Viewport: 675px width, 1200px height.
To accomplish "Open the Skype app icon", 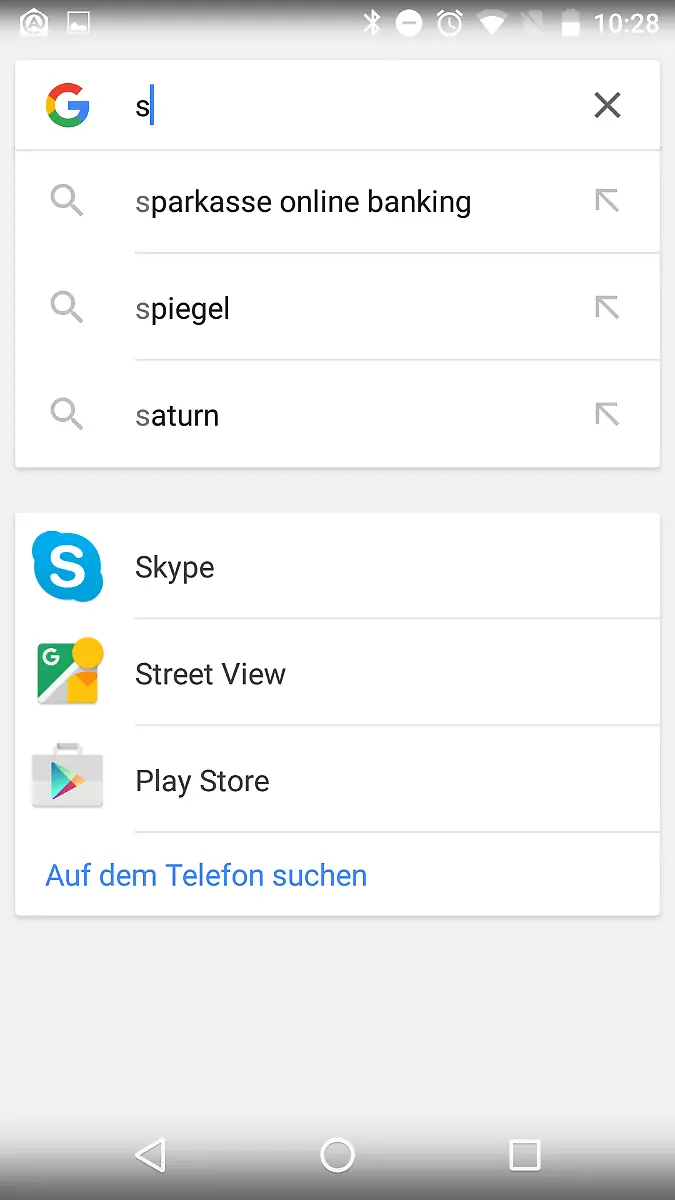I will [x=67, y=566].
